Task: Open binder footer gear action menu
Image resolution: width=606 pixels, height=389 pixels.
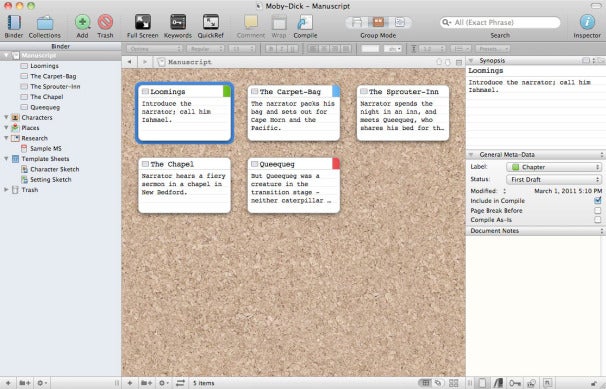Action: (x=42, y=383)
